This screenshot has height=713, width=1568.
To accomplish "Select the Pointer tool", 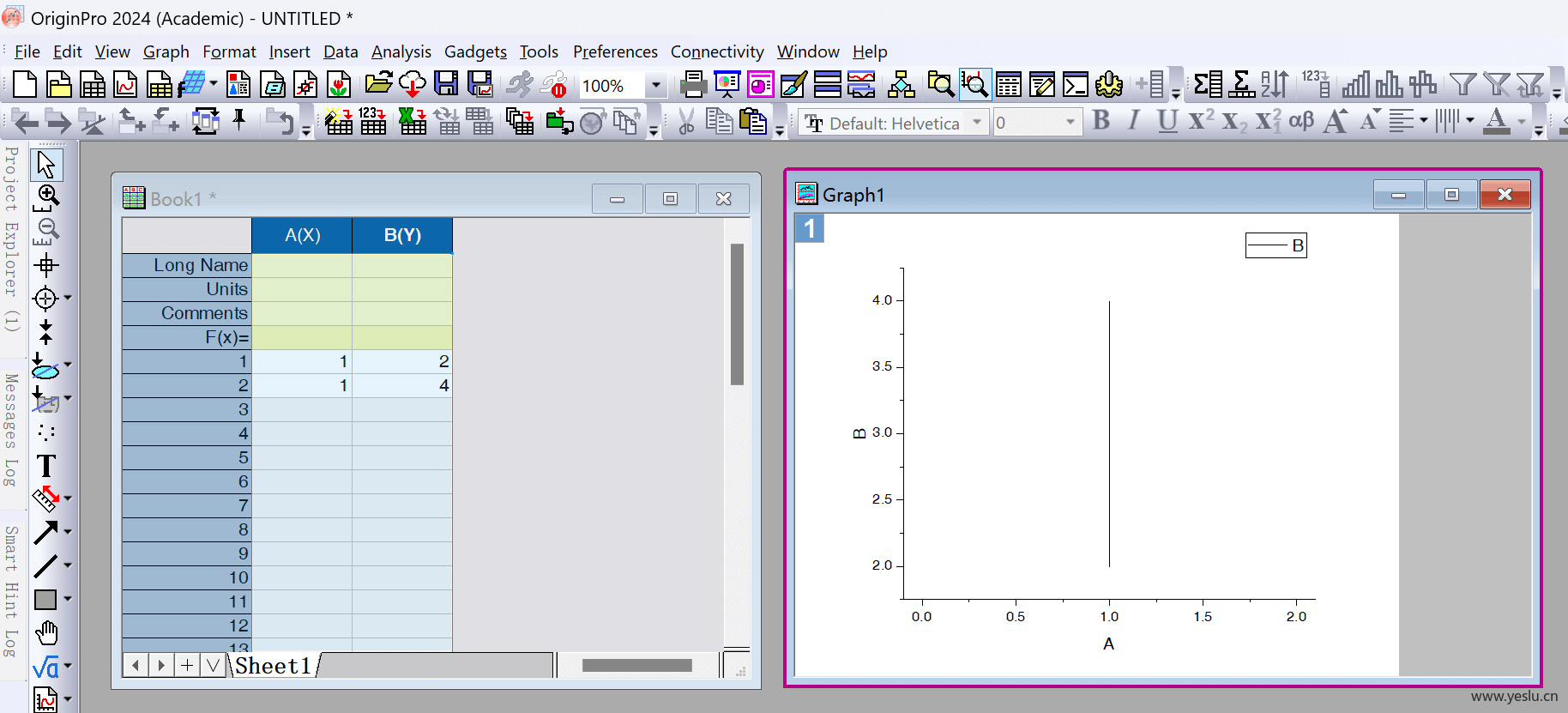I will point(46,164).
